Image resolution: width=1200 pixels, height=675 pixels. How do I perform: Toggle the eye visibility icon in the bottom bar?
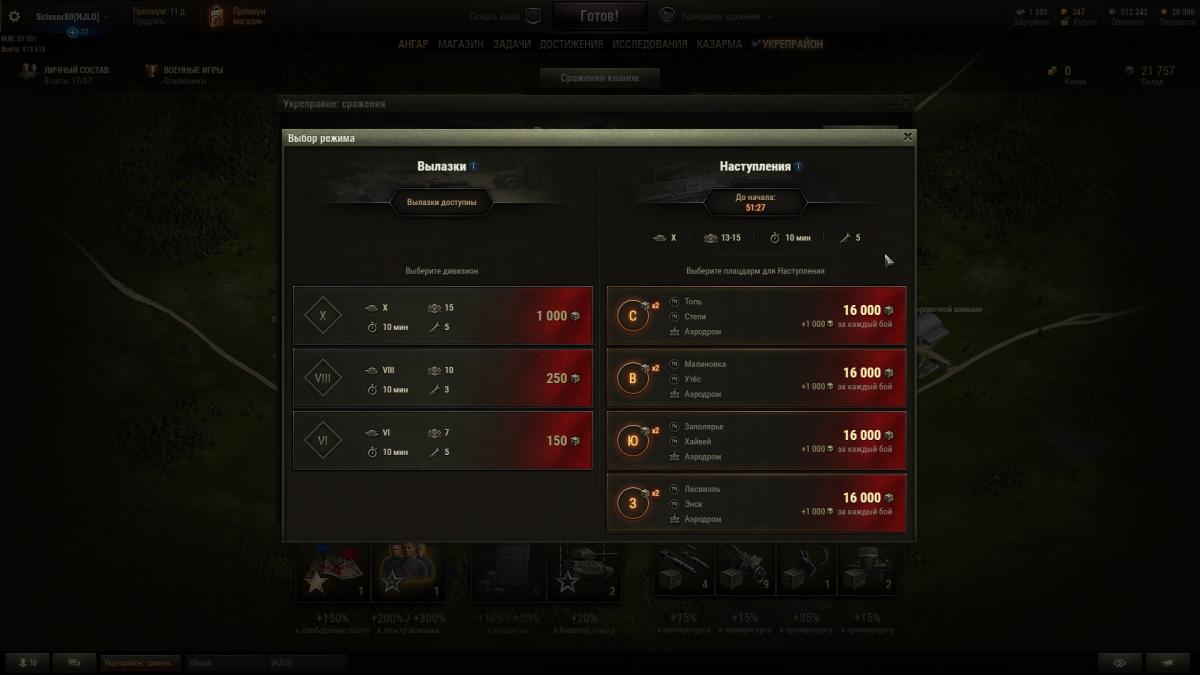point(1120,662)
